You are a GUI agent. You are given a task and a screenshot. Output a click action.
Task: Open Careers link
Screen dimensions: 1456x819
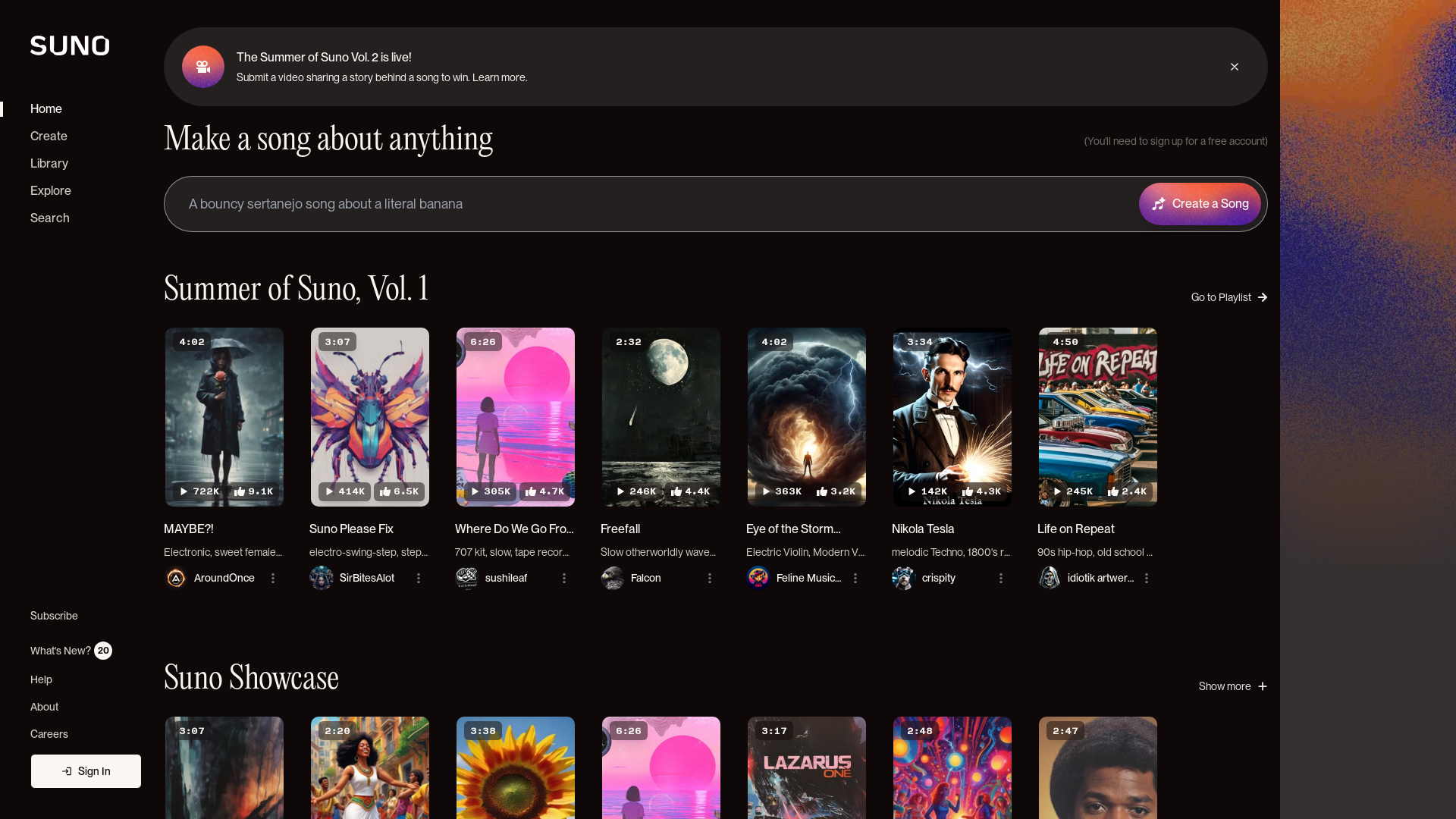[49, 734]
